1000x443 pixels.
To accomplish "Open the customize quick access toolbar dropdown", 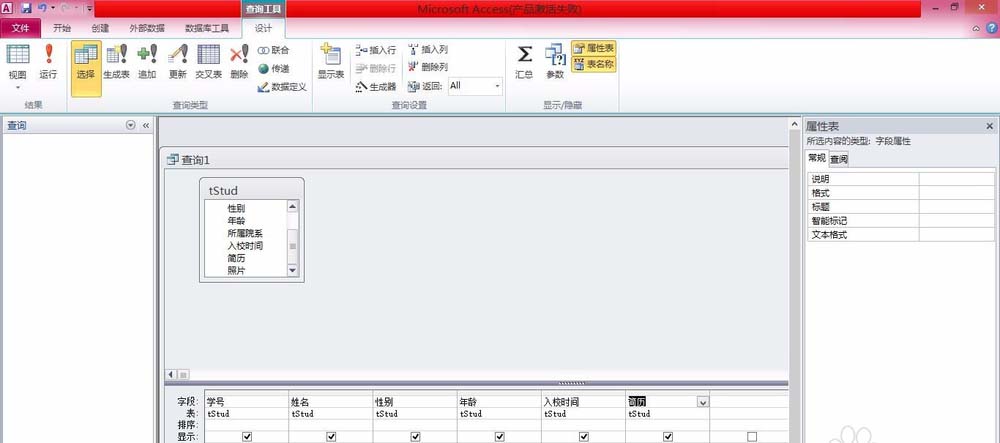I will coord(89,9).
